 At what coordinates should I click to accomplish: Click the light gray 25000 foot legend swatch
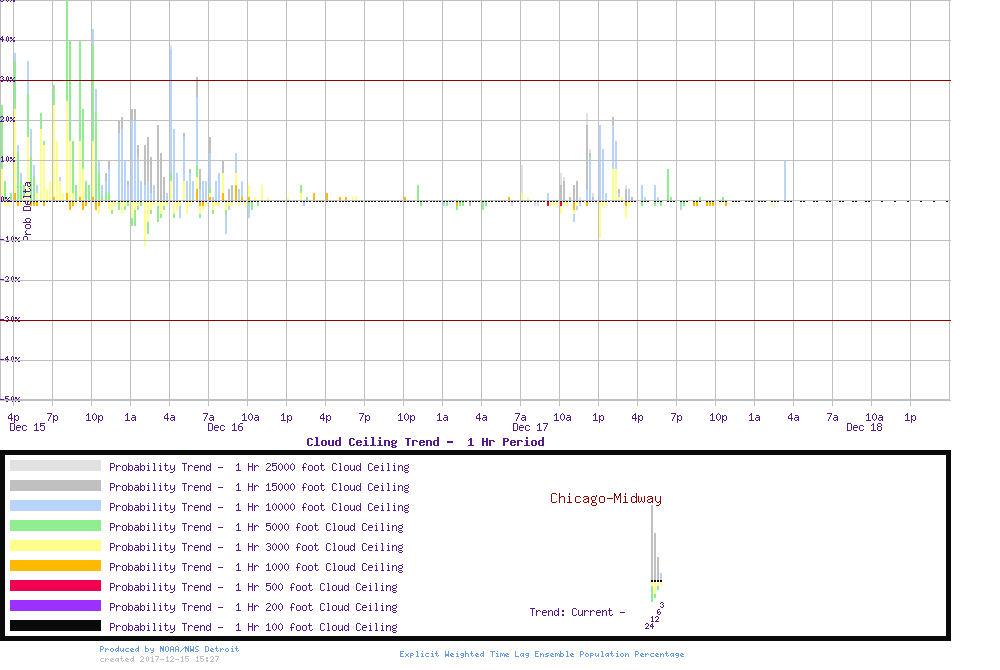[x=55, y=466]
